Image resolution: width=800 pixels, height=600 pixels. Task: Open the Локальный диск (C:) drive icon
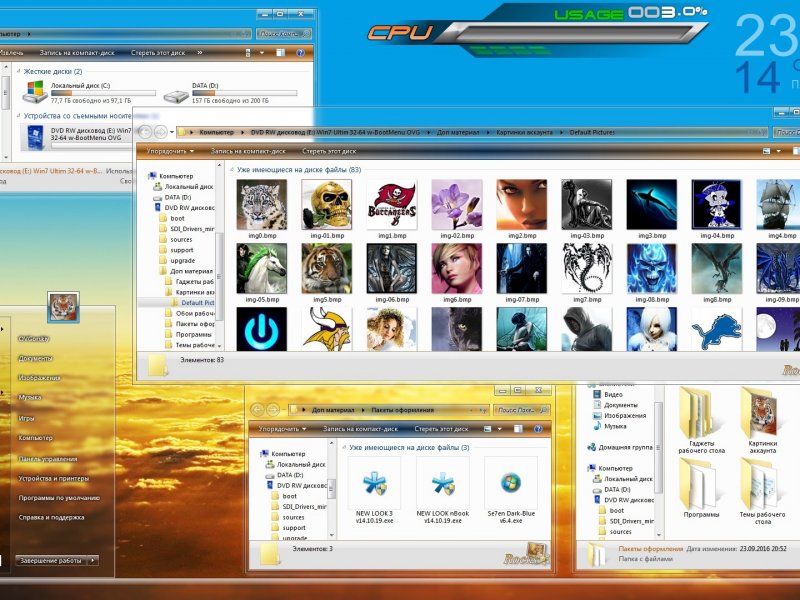point(35,92)
